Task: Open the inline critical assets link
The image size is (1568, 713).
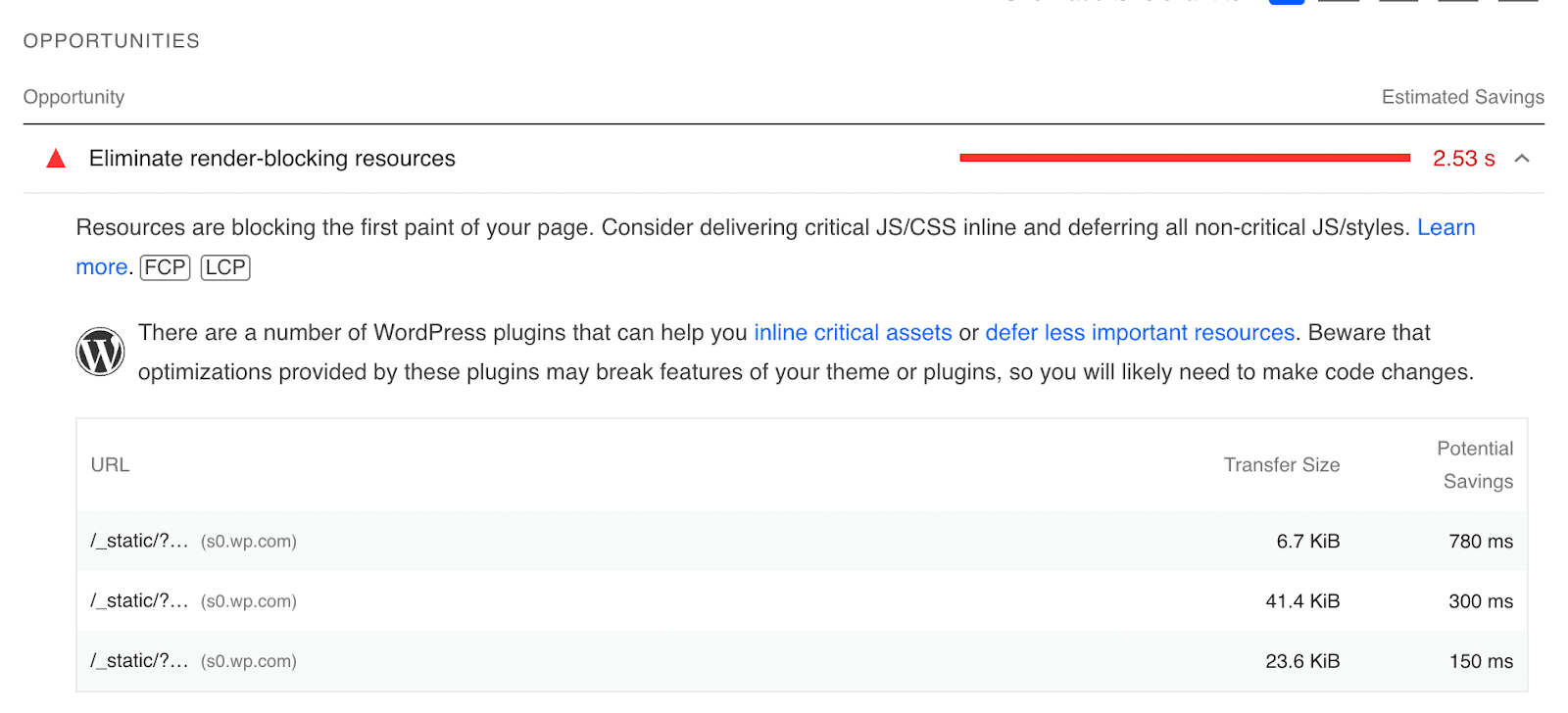Action: click(x=853, y=333)
